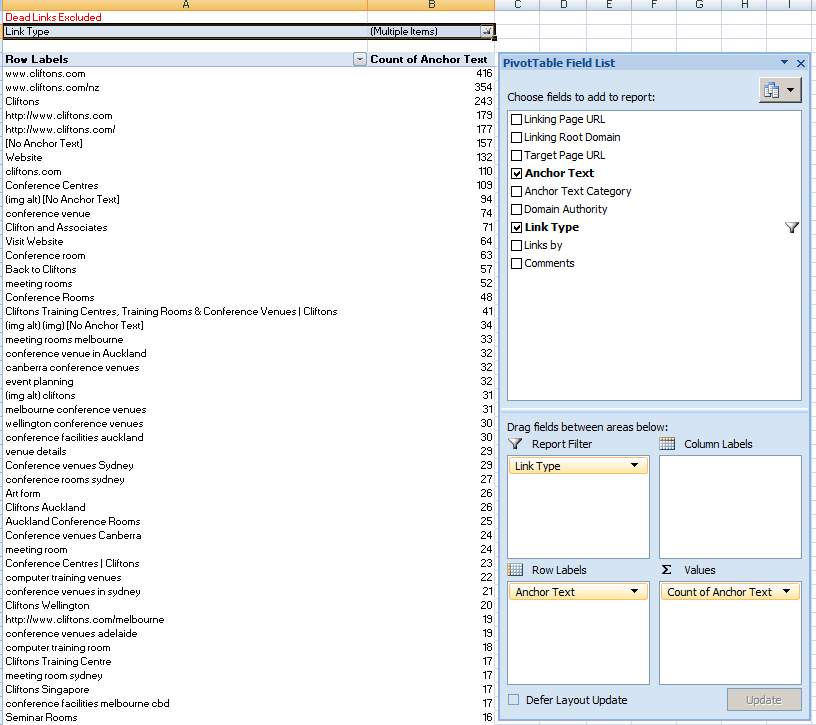Select column B header
Viewport: 816px width, 725px height.
[x=431, y=6]
